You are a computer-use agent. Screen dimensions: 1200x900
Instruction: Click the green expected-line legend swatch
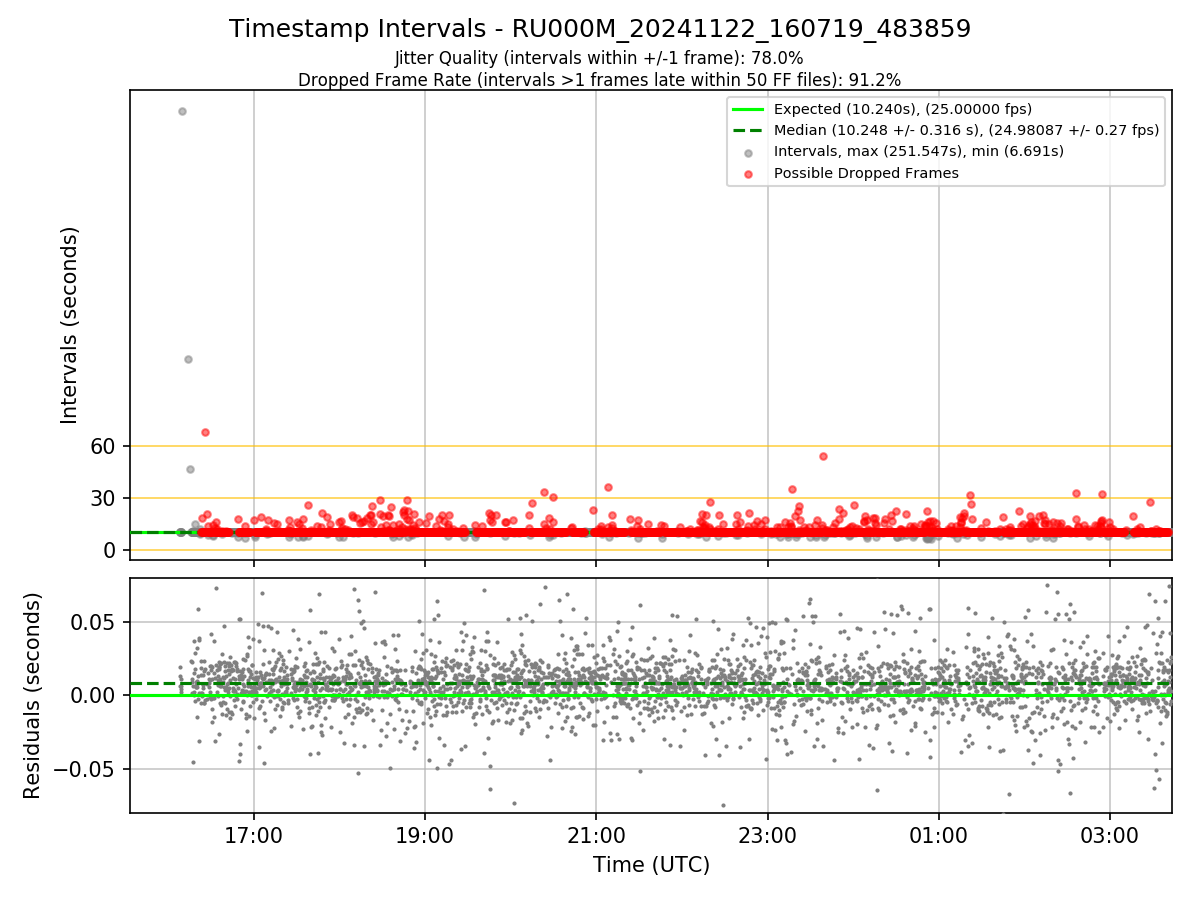coord(748,109)
